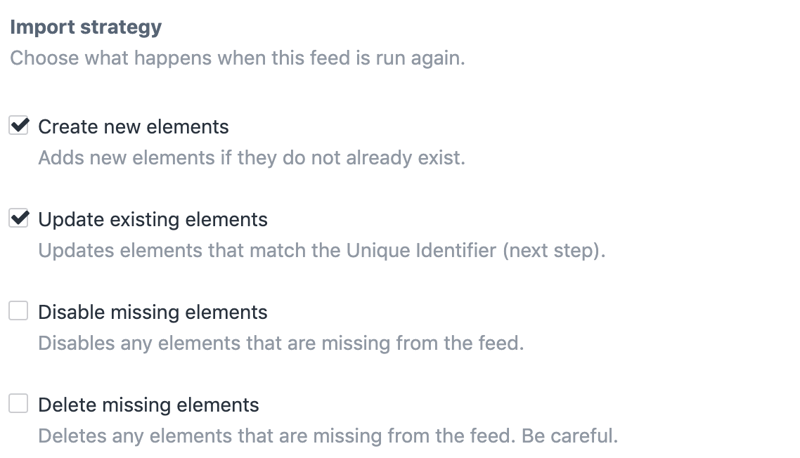Uncheck the Update existing elements checkbox
Viewport: 800px width, 458px height.
tap(19, 218)
